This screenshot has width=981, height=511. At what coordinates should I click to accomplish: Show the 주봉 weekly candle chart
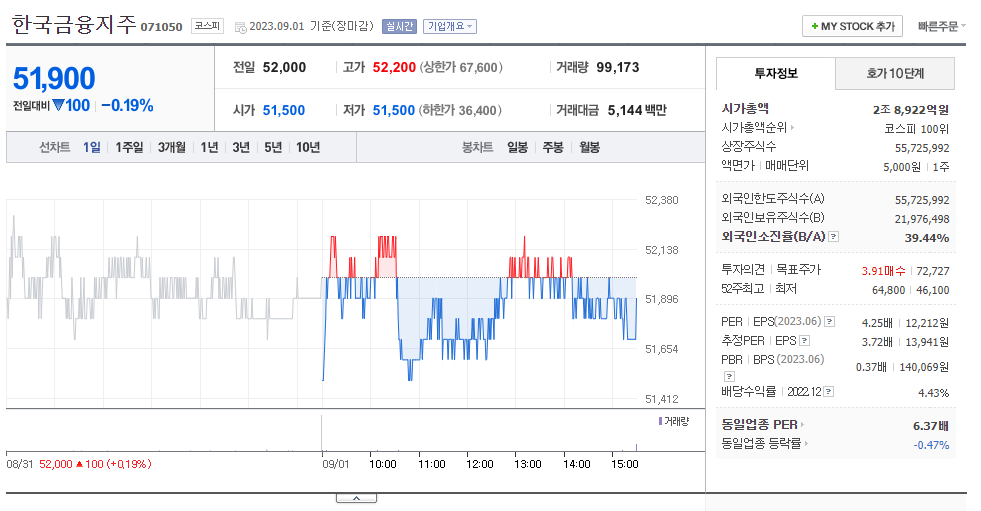[553, 147]
